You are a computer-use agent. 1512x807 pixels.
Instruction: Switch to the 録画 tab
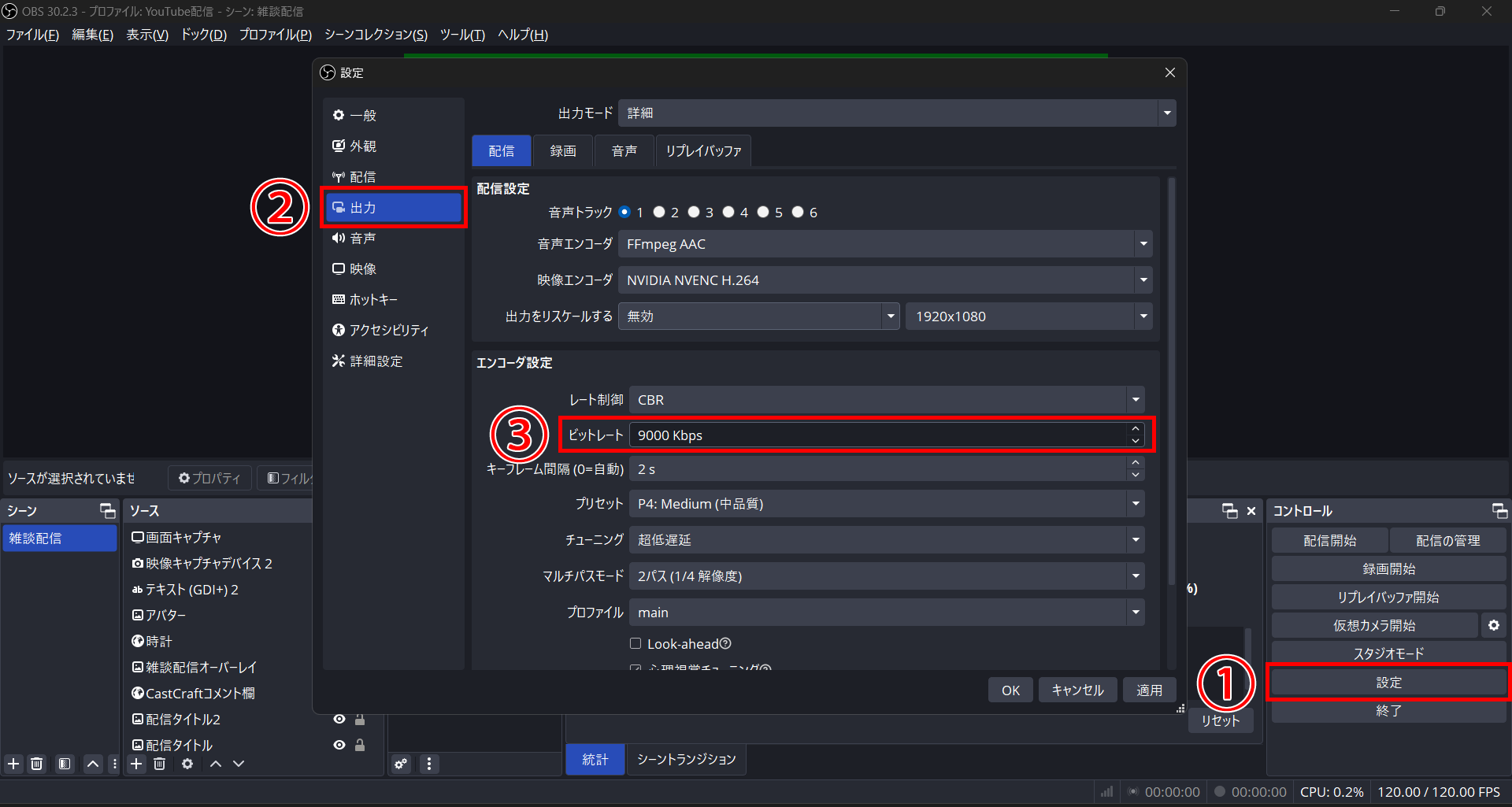coord(562,151)
